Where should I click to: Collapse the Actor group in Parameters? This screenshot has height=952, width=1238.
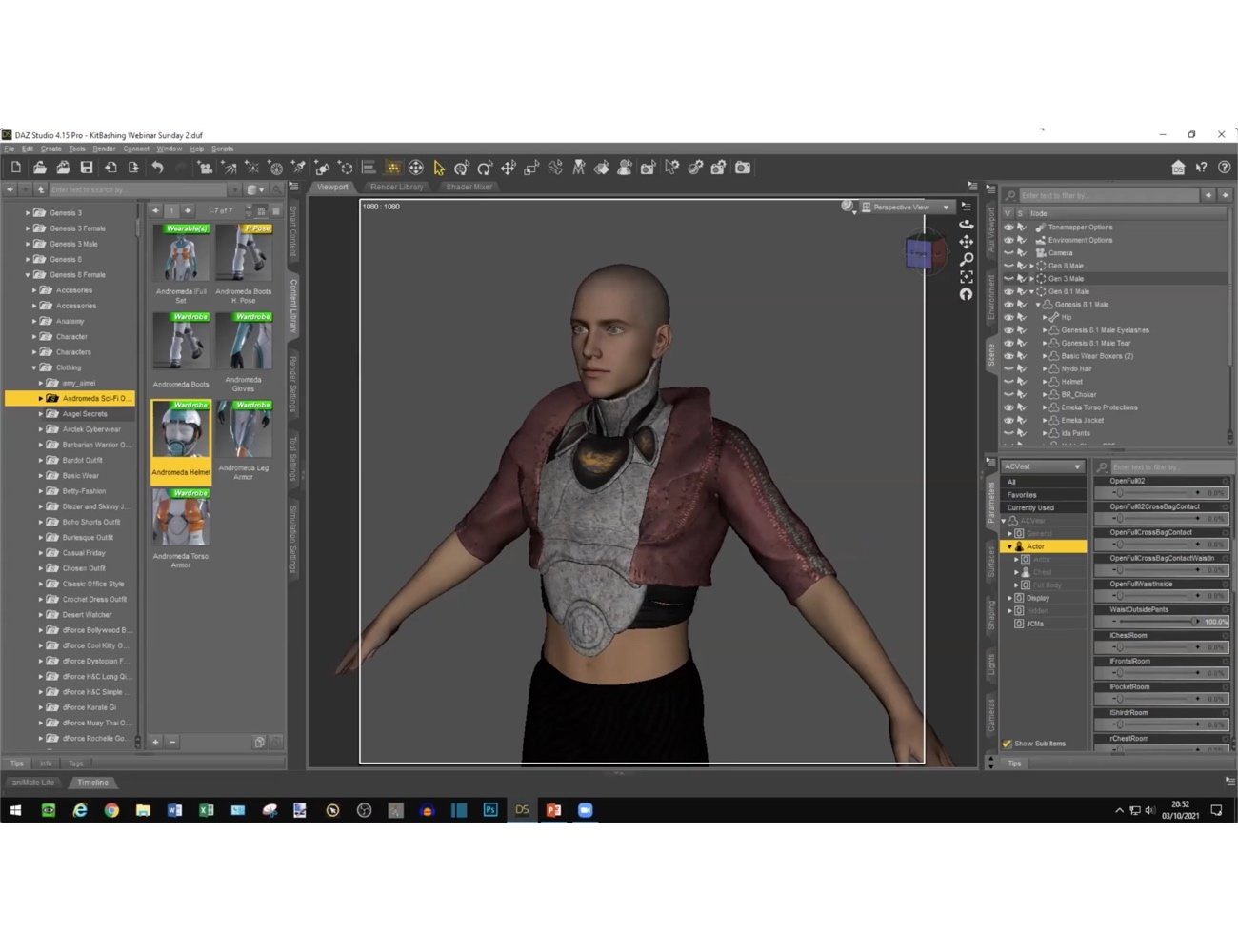click(x=1009, y=546)
